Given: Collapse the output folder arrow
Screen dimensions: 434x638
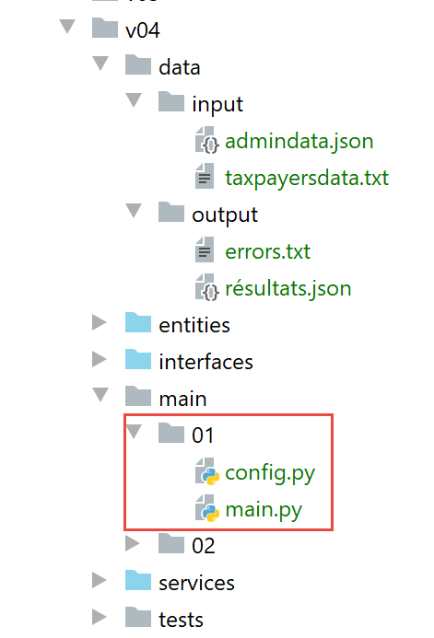Looking at the screenshot, I should [x=134, y=210].
